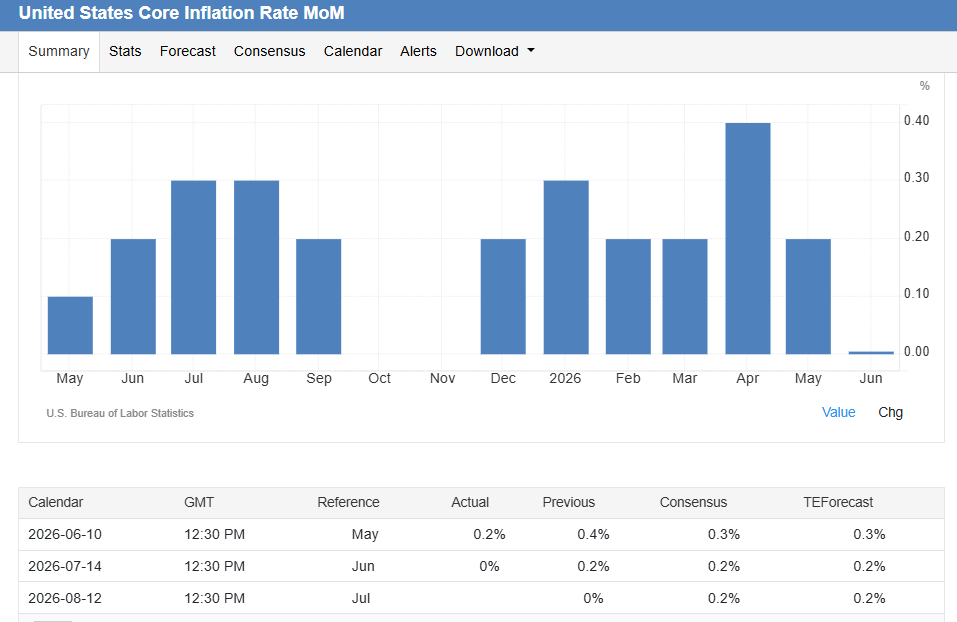Select the 2026-07-14 calendar row
The width and height of the screenshot is (957, 622).
(481, 566)
